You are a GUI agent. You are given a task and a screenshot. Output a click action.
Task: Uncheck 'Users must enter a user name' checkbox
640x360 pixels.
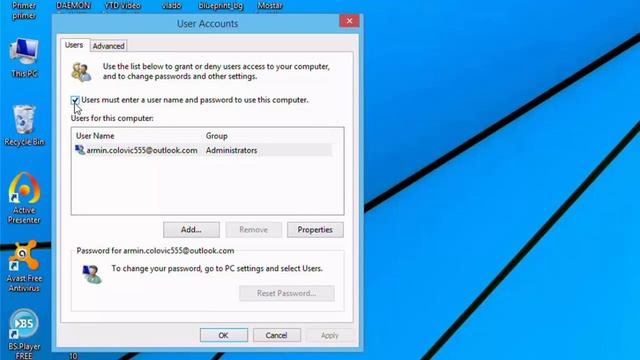(x=75, y=100)
